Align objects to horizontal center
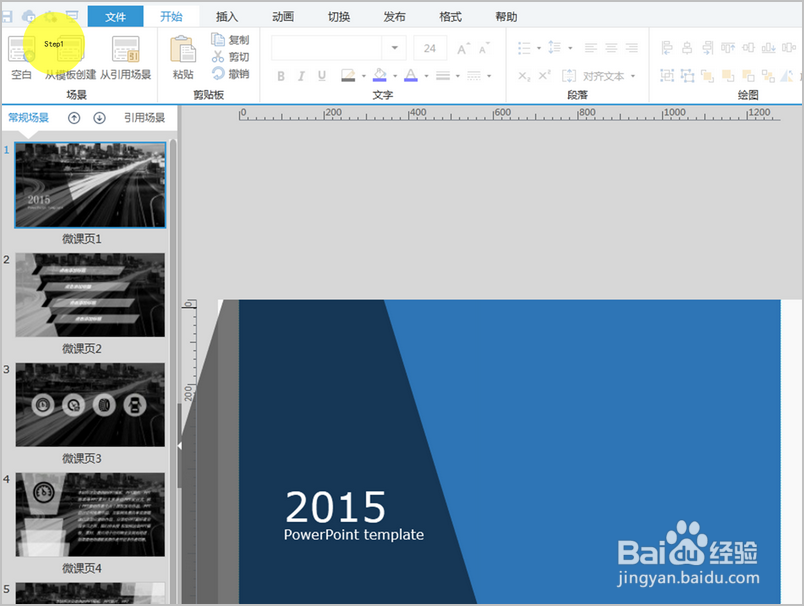Image resolution: width=804 pixels, height=606 pixels. coord(687,48)
